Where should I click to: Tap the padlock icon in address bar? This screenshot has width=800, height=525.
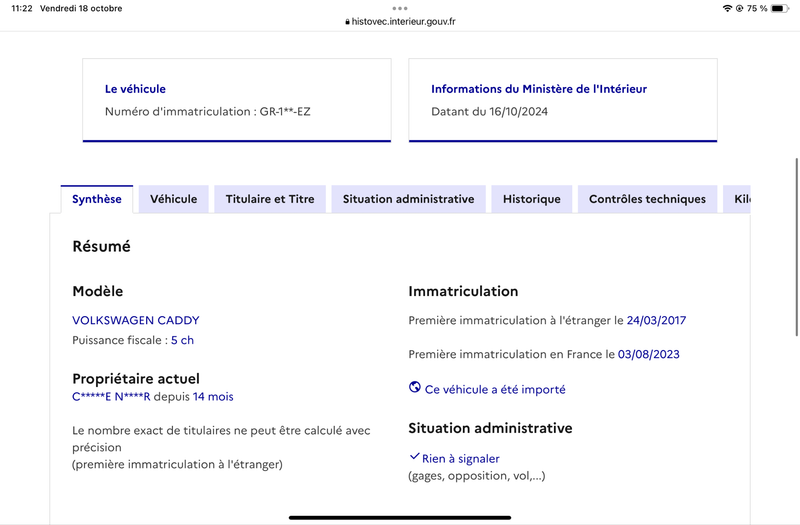point(347,21)
